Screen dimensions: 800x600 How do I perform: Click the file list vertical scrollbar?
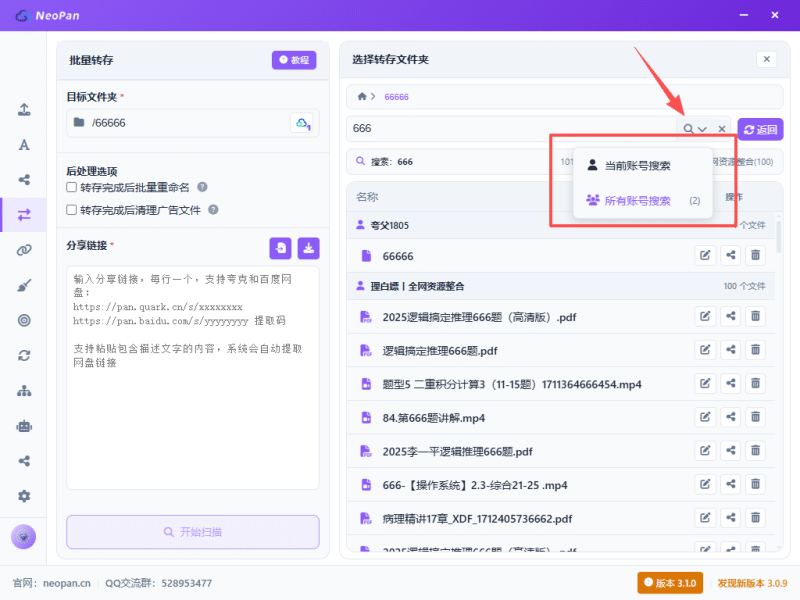779,240
